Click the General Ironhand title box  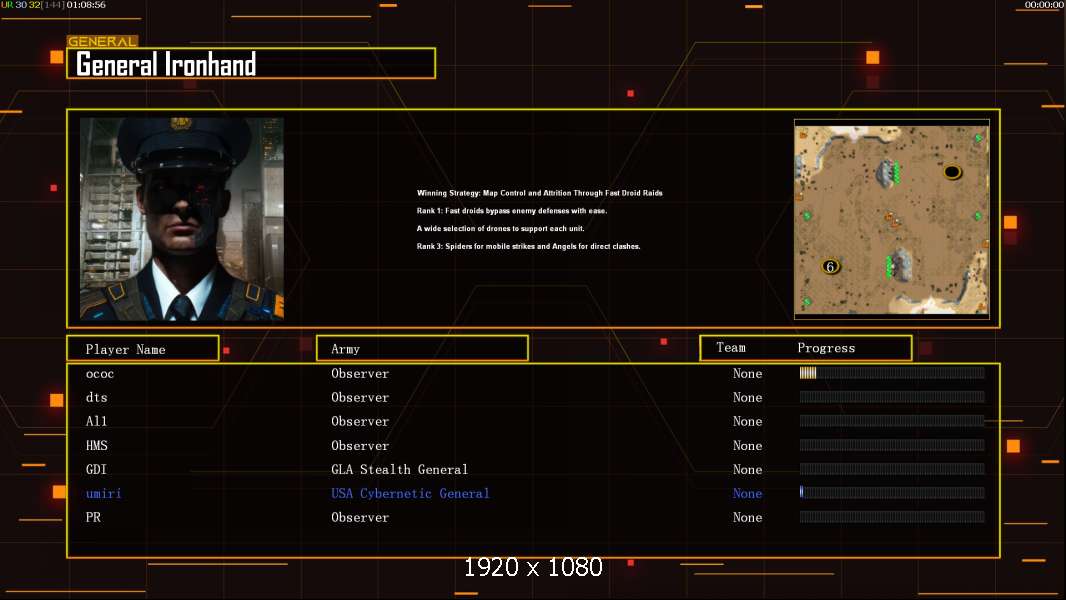click(x=251, y=63)
